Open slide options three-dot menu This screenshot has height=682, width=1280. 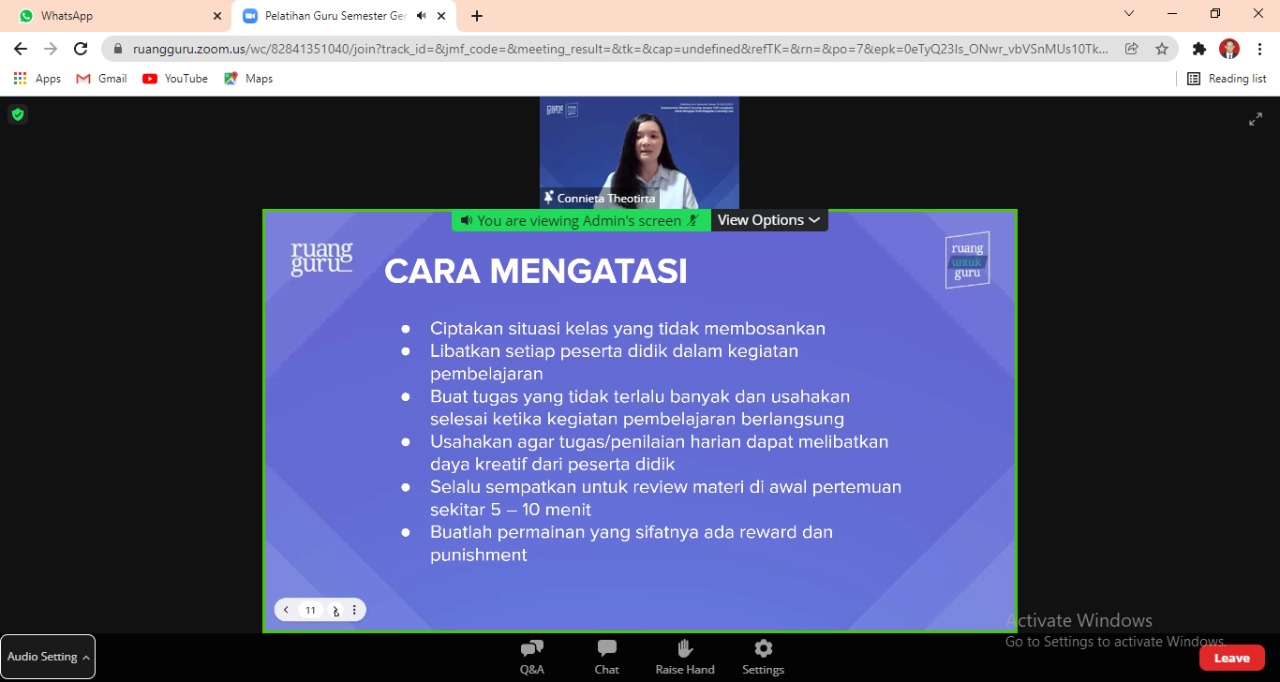point(354,610)
